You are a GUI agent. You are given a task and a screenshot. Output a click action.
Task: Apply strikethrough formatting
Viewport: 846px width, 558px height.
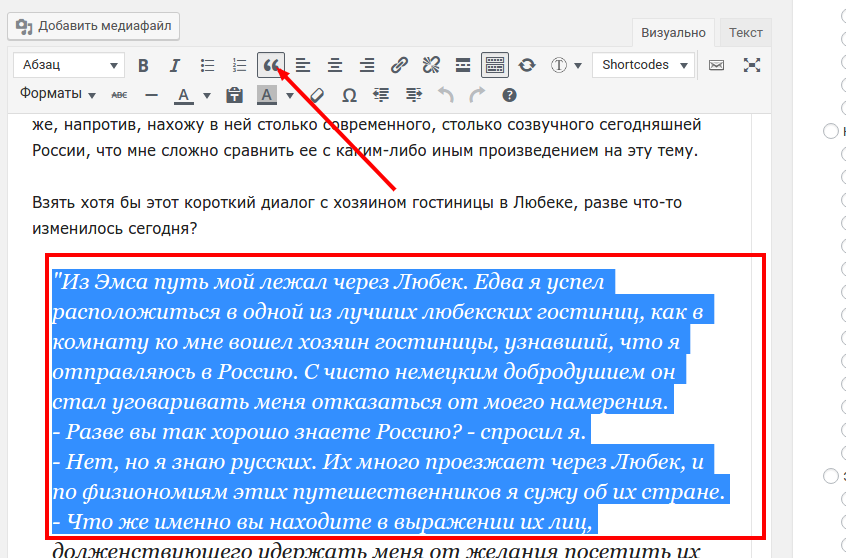(119, 96)
